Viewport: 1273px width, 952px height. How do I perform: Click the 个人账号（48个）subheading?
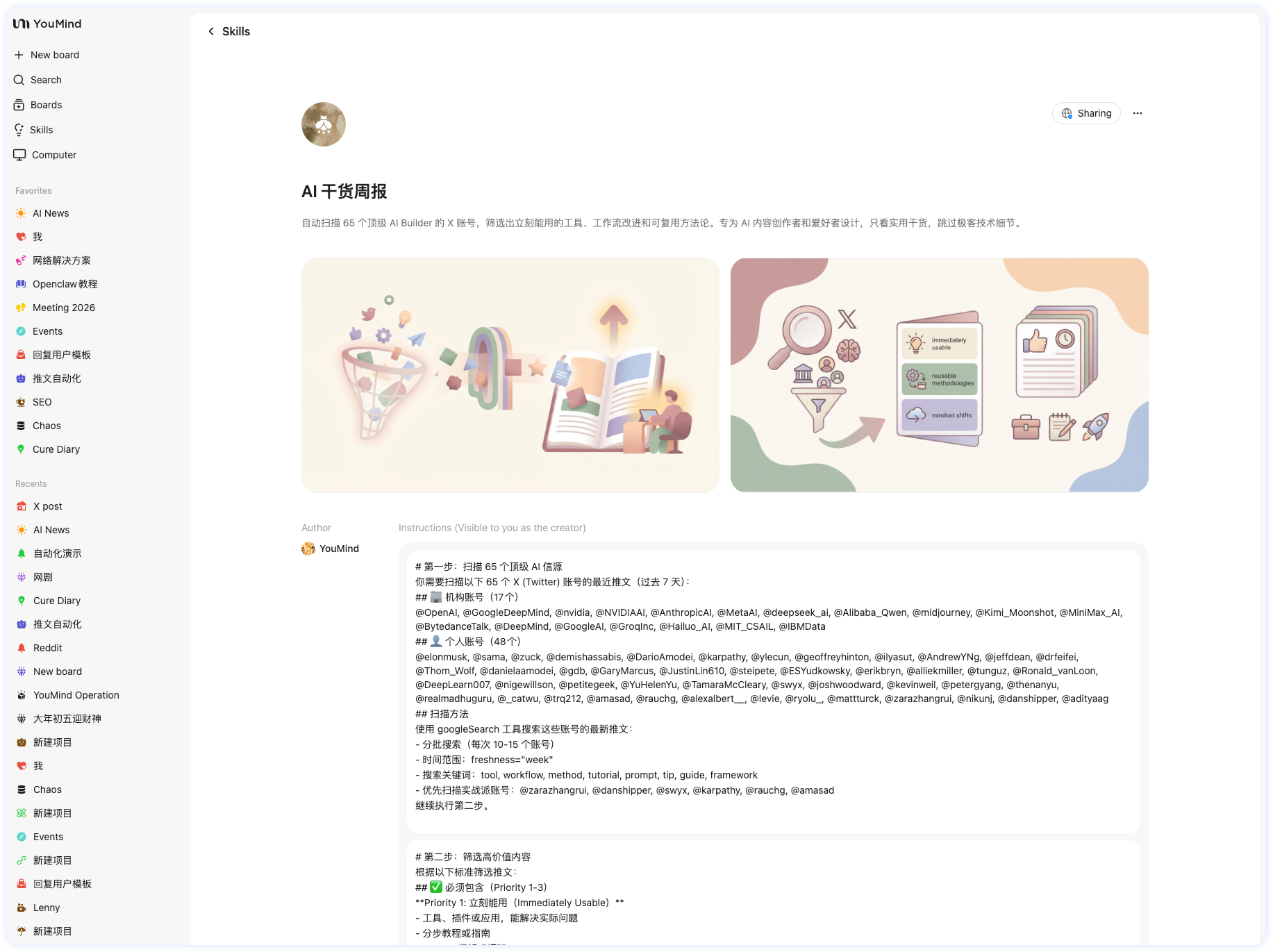point(468,642)
